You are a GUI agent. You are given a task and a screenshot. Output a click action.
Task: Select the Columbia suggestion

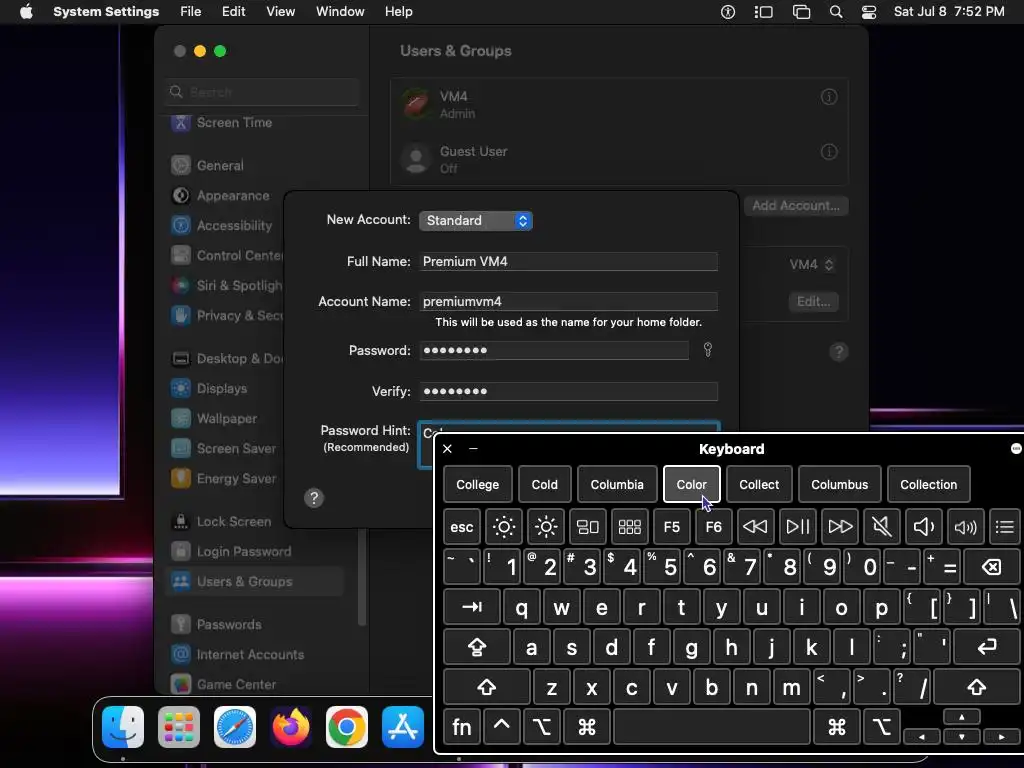pyautogui.click(x=617, y=485)
